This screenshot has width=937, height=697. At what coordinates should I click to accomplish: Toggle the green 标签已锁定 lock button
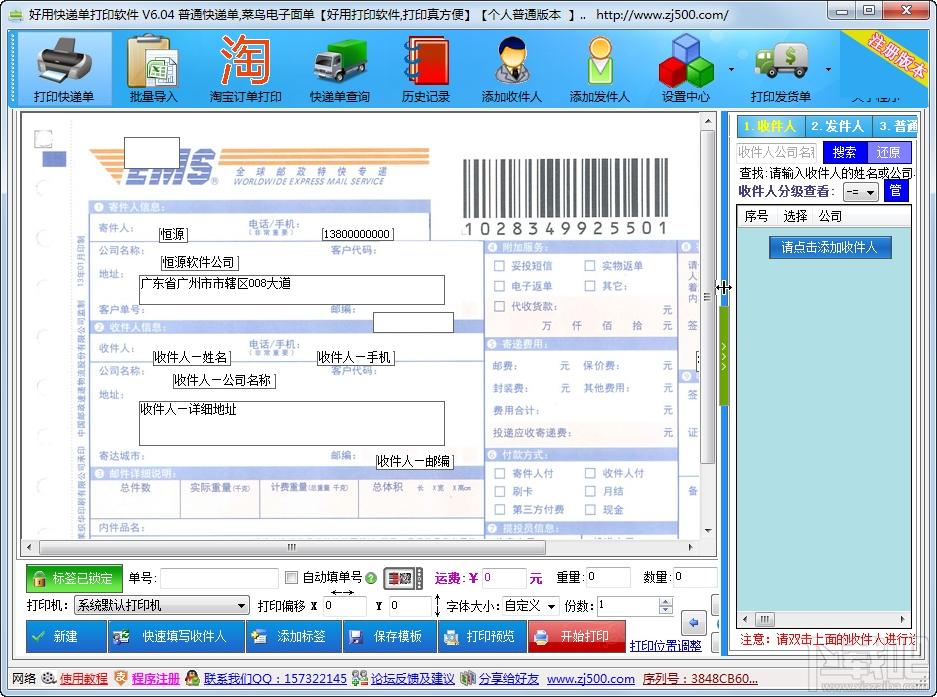point(72,578)
